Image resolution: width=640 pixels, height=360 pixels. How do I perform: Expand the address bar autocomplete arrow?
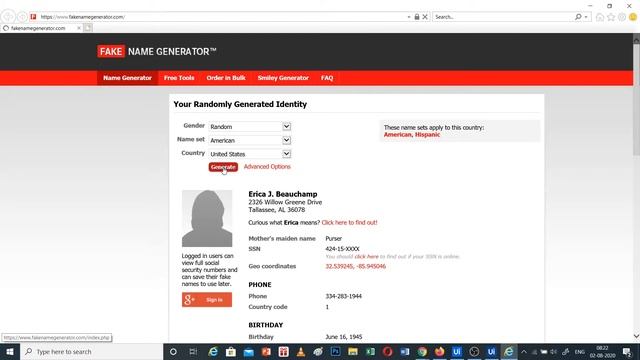click(409, 17)
